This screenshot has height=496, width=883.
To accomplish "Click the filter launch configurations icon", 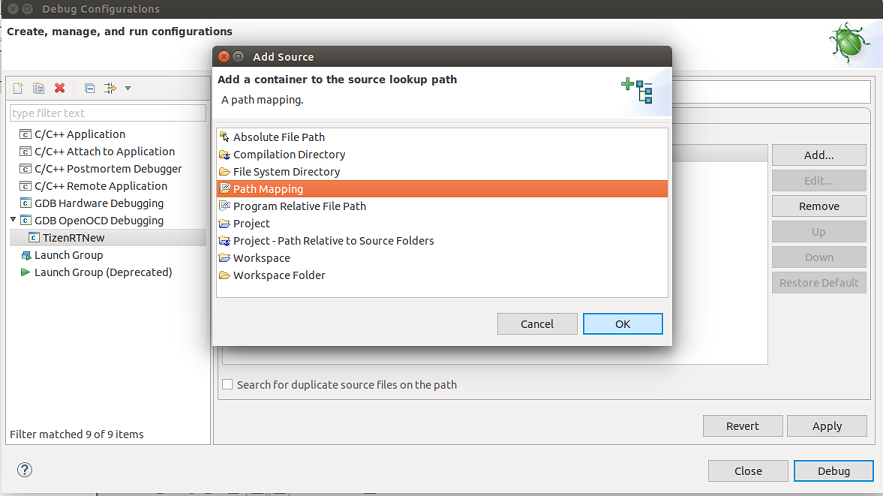I will [110, 88].
